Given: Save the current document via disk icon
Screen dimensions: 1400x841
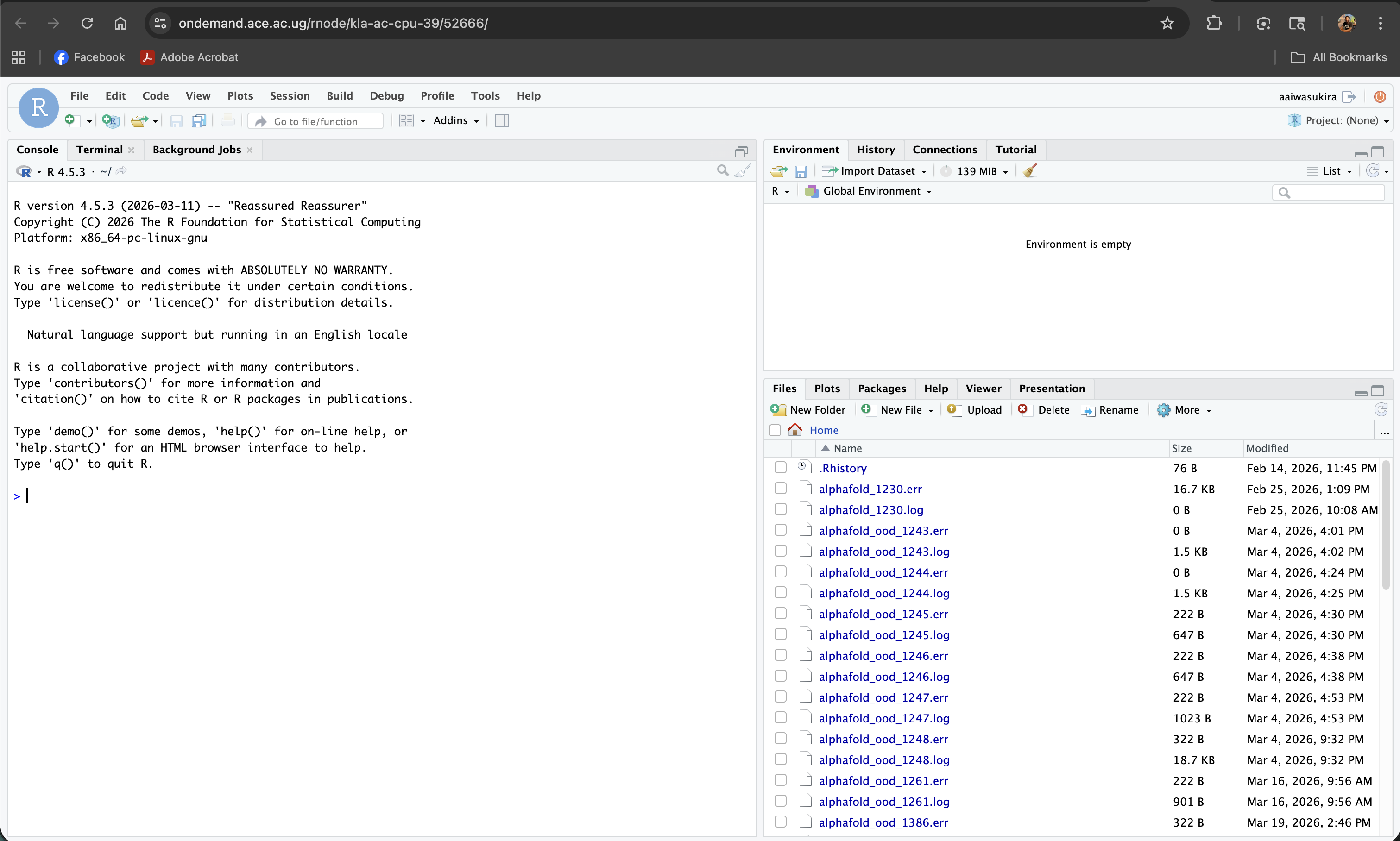Looking at the screenshot, I should (x=177, y=121).
